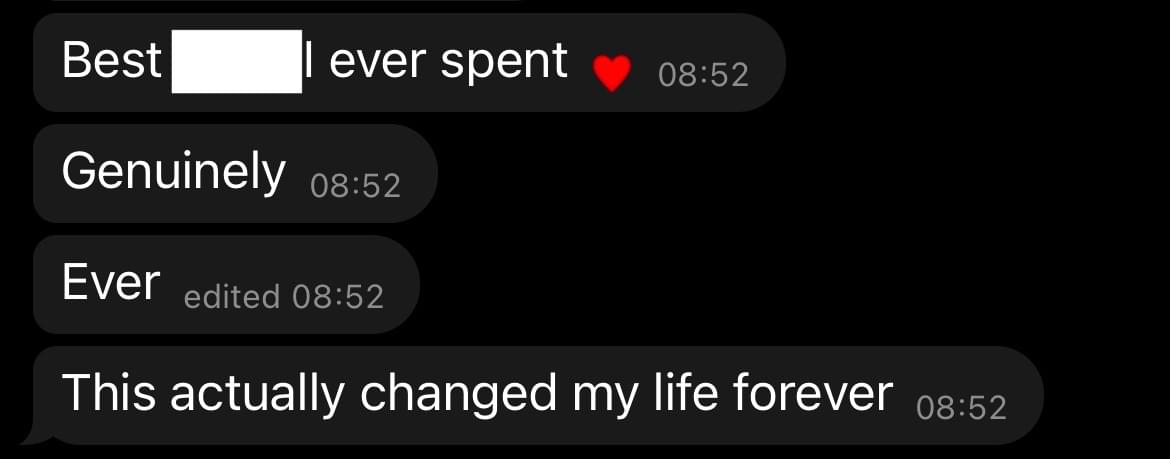Click the "edited" label on the Ever message
The height and width of the screenshot is (459, 1170).
pyautogui.click(x=231, y=297)
